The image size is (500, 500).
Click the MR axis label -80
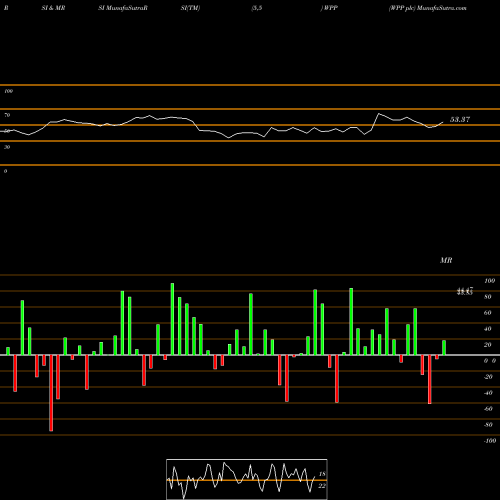point(488,425)
